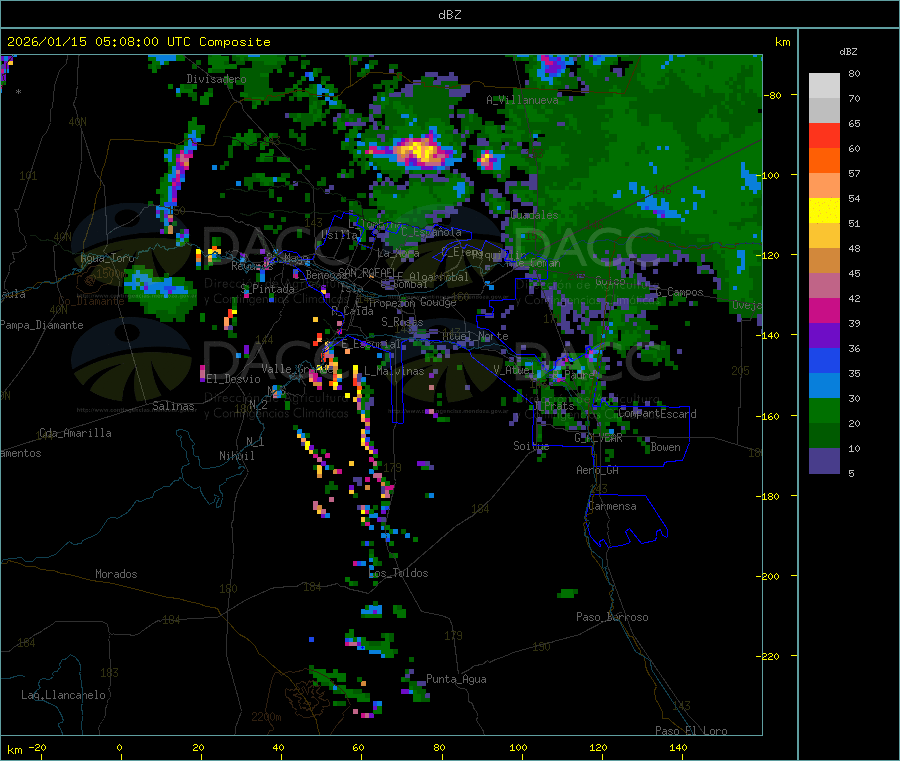
Task: Click the 'Bowen' location label
Action: pyautogui.click(x=665, y=447)
